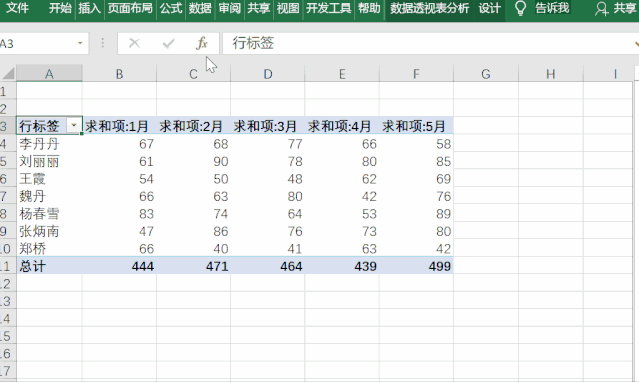639x382 pixels.
Task: Click the total 444 cell
Action: pos(119,266)
